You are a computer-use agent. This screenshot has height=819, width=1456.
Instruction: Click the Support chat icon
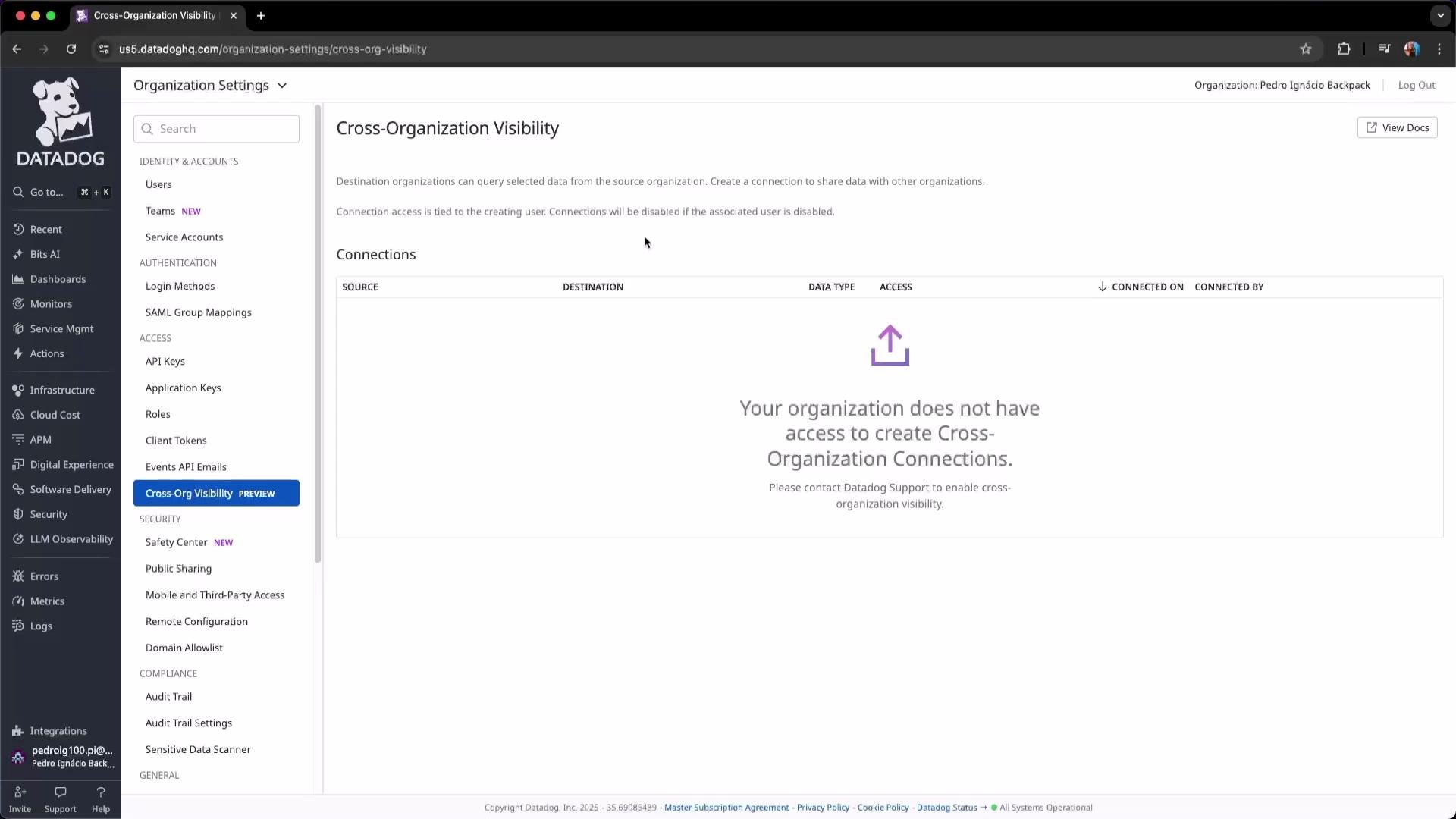click(x=61, y=792)
